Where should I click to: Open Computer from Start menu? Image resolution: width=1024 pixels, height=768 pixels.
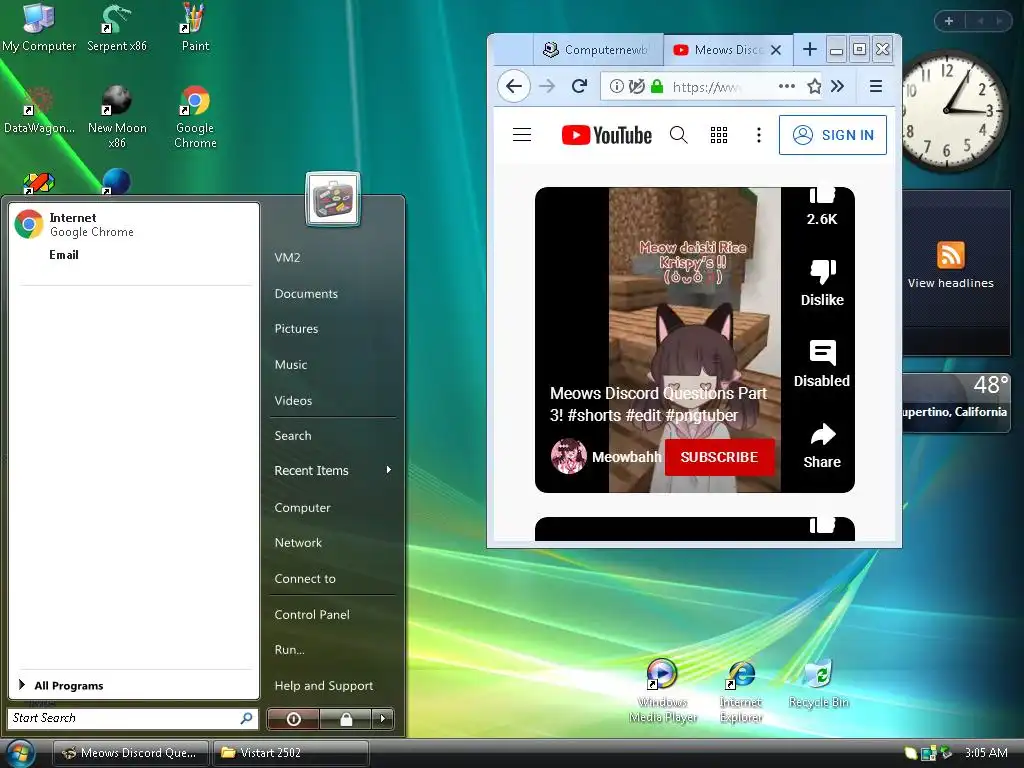pyautogui.click(x=302, y=507)
